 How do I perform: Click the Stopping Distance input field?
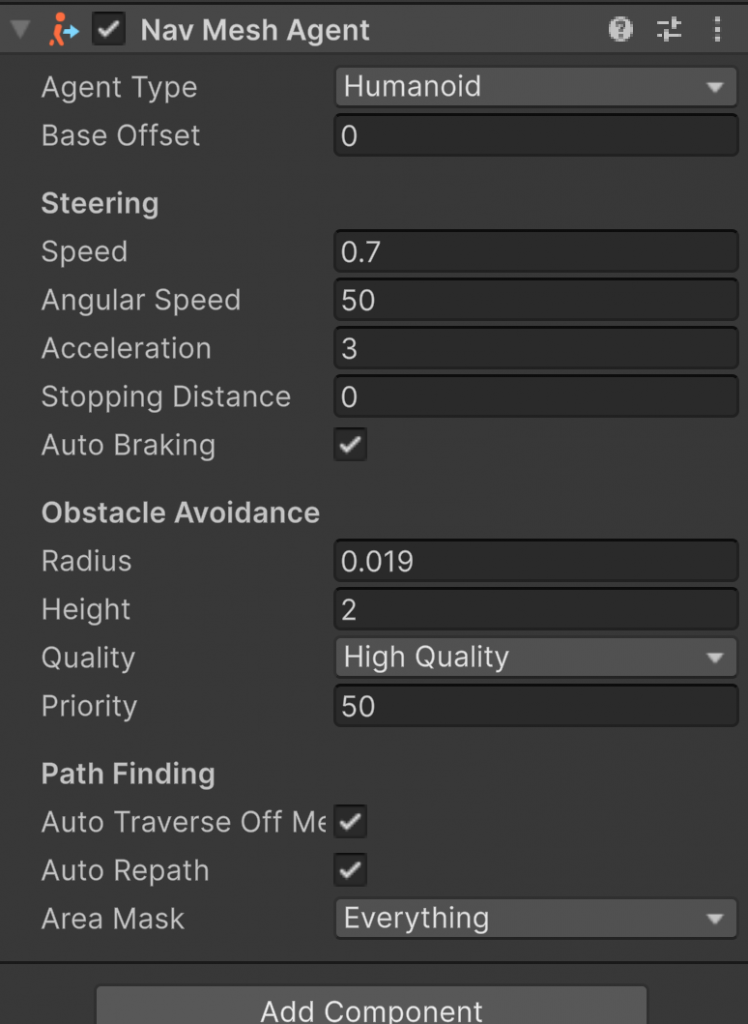coord(535,397)
